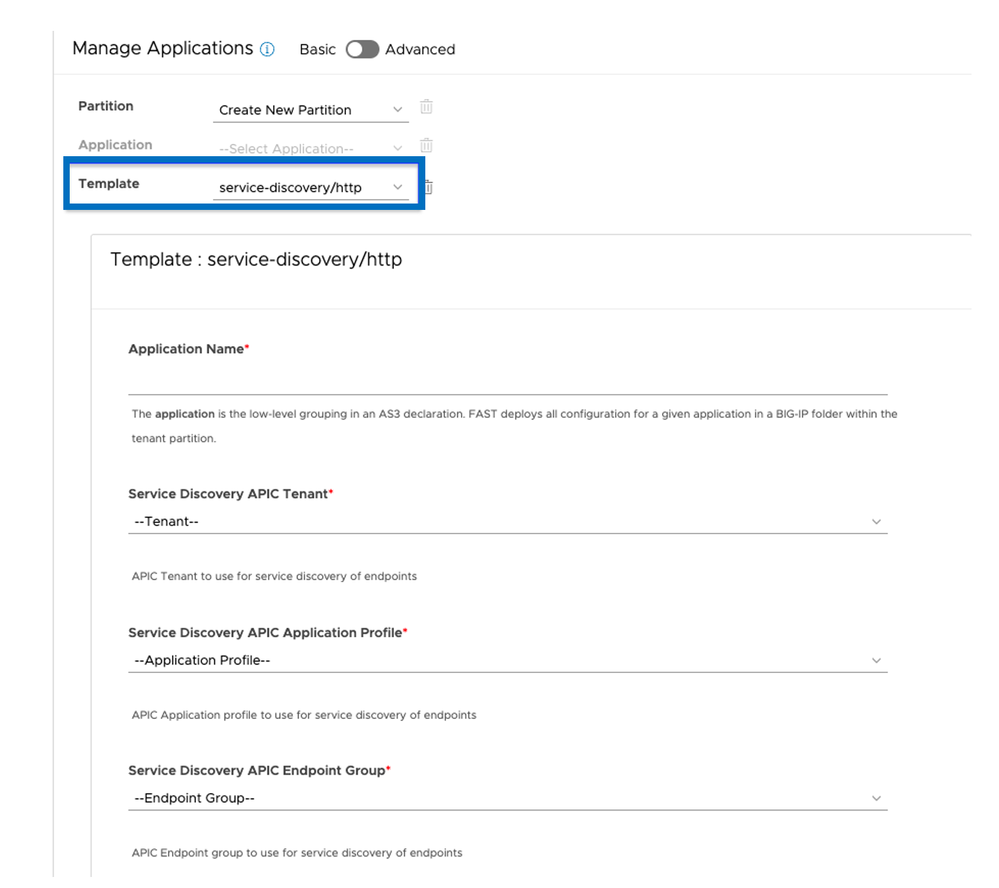Click the chevron arrow on the Endpoint Group dropdown
This screenshot has width=999, height=888.
pos(876,798)
